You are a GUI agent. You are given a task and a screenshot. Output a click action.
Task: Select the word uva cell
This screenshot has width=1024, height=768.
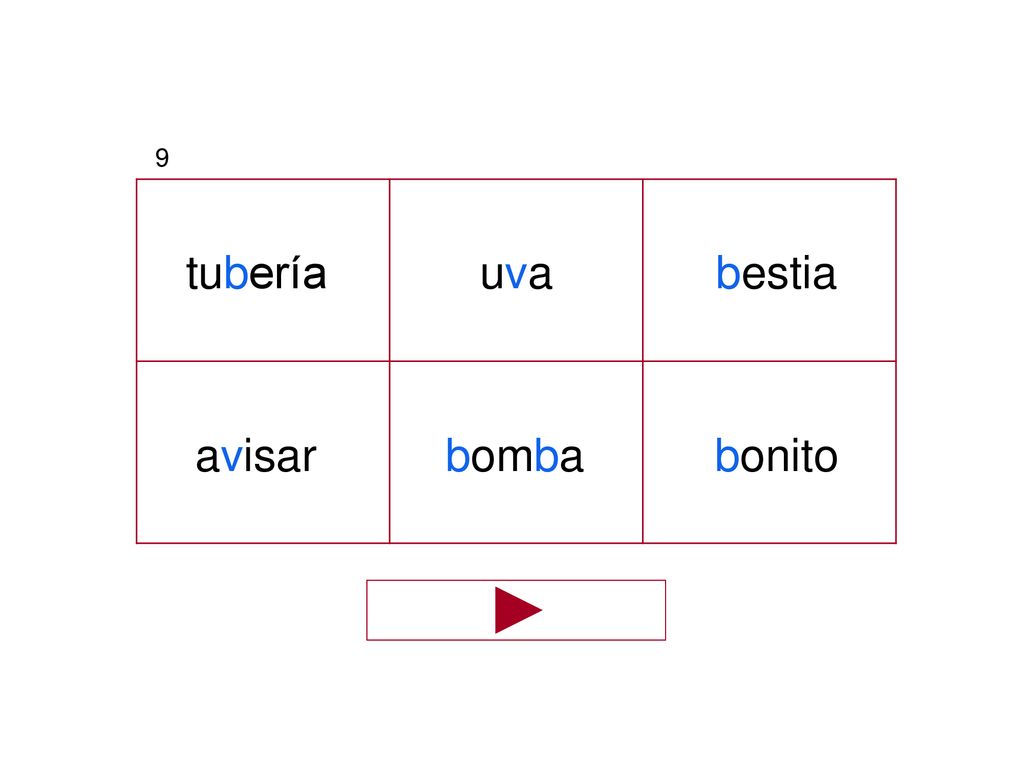click(x=516, y=270)
